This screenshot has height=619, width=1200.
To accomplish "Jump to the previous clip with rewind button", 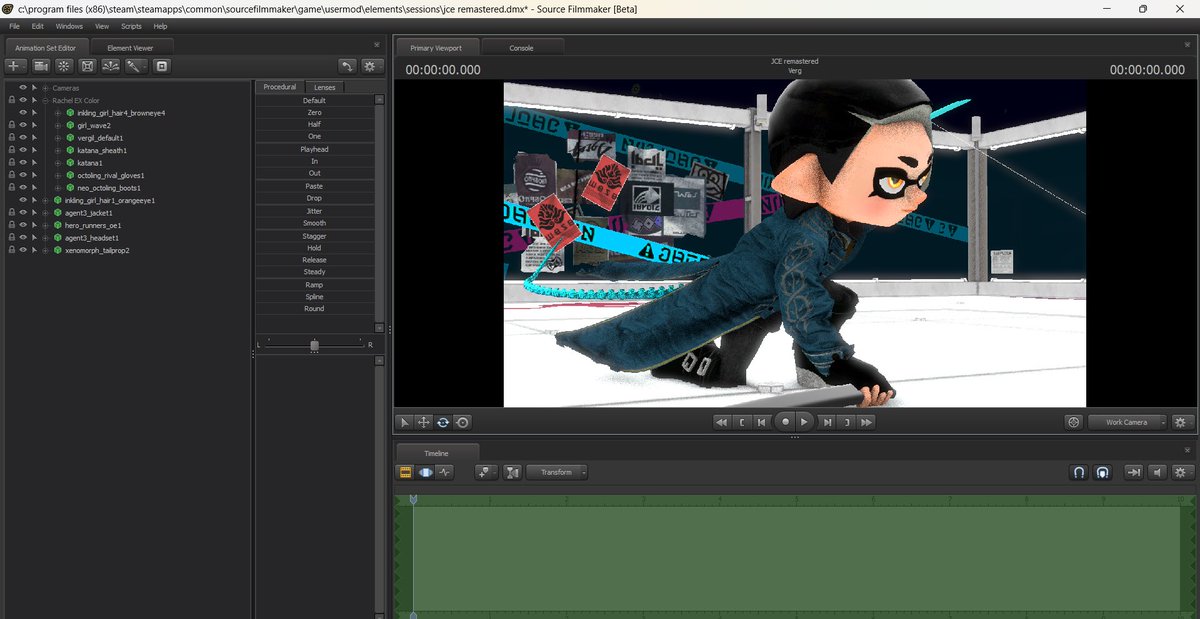I will 721,422.
